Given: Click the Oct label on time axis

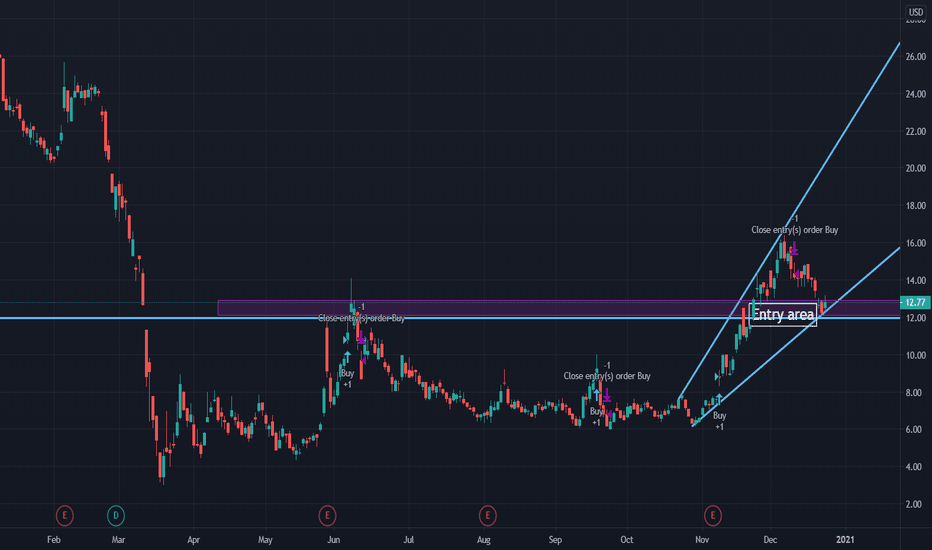Looking at the screenshot, I should click(x=626, y=540).
